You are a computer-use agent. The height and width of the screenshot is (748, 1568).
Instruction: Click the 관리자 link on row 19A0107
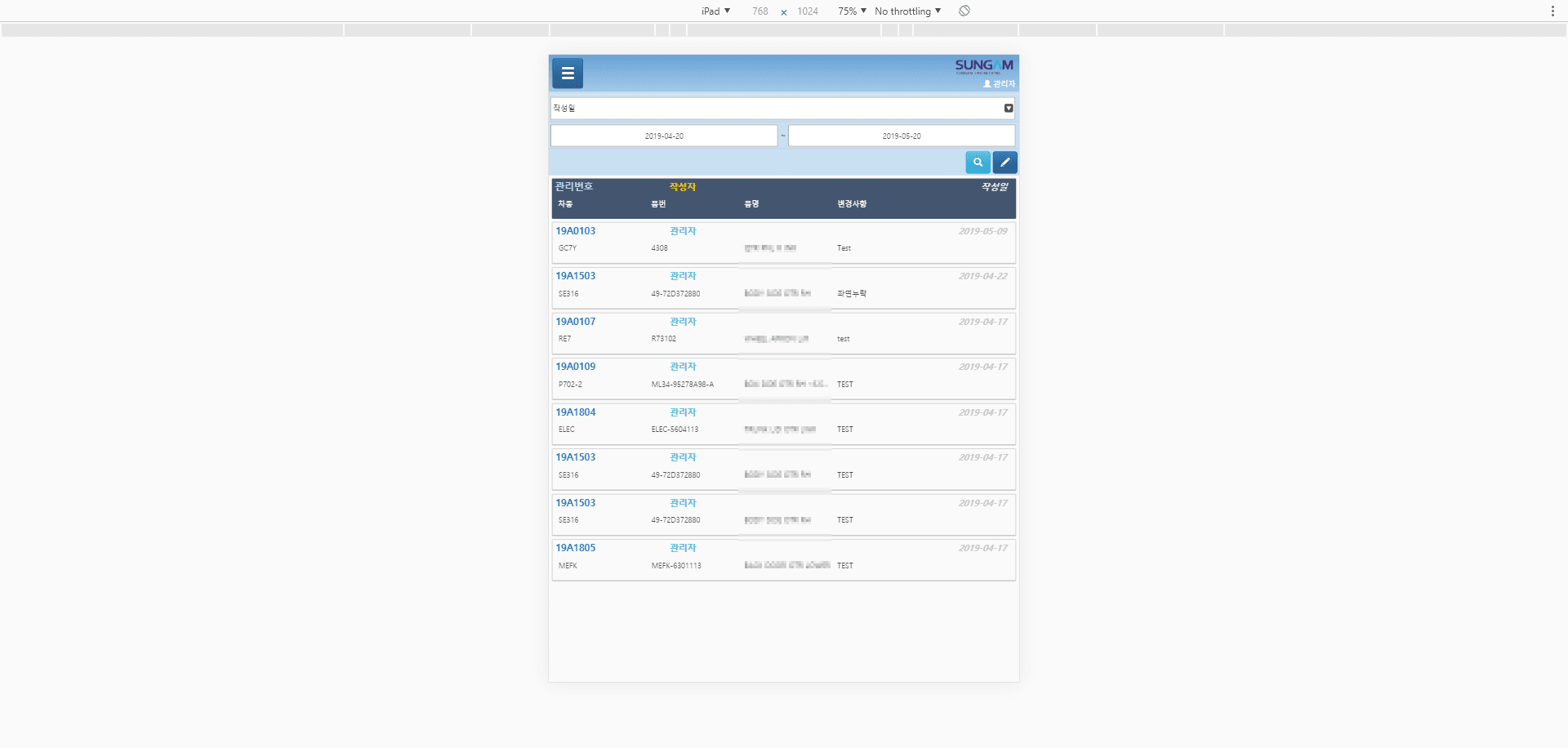pos(683,321)
